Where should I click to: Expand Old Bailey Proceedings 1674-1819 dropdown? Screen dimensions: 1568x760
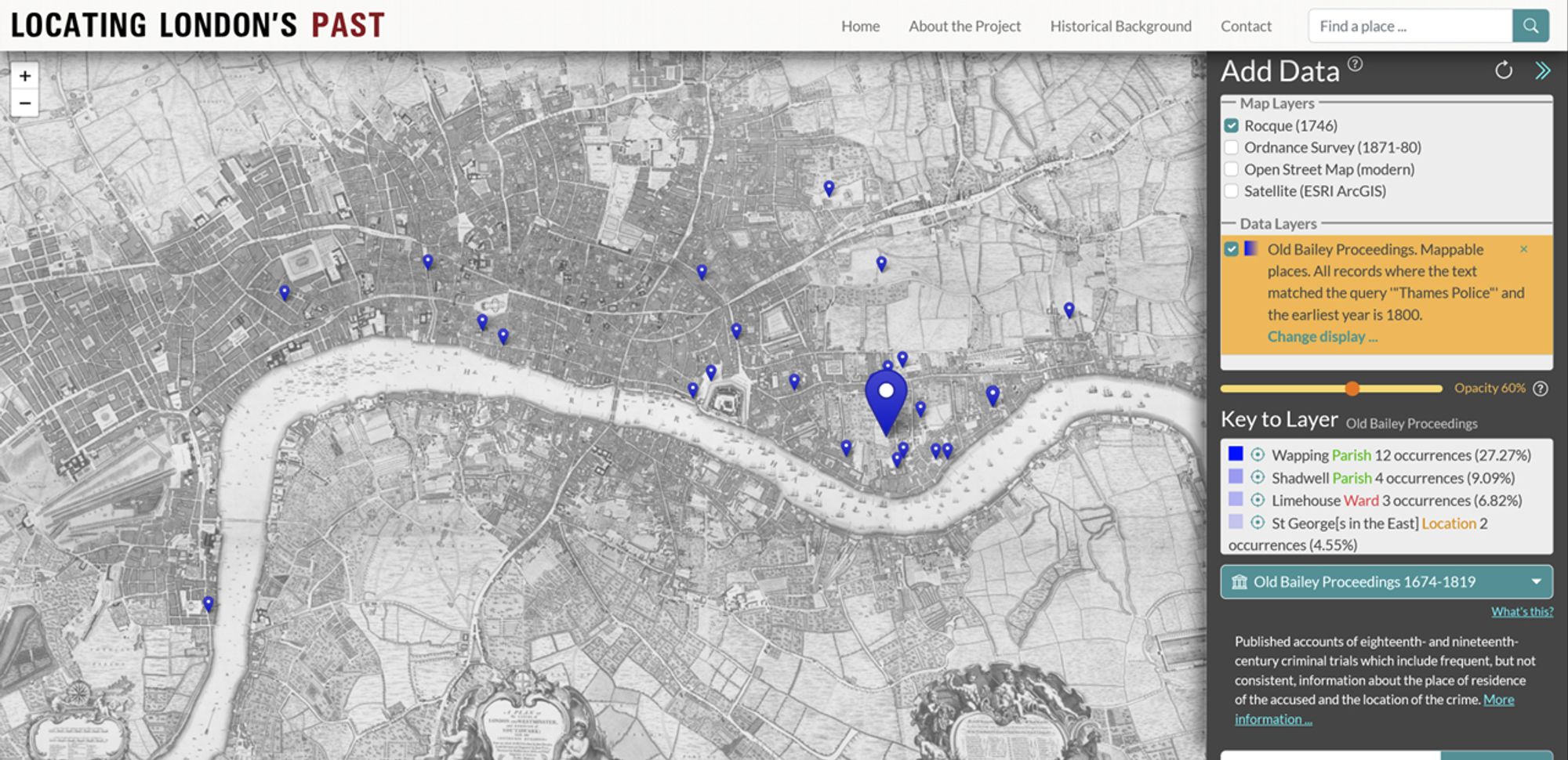(1386, 582)
